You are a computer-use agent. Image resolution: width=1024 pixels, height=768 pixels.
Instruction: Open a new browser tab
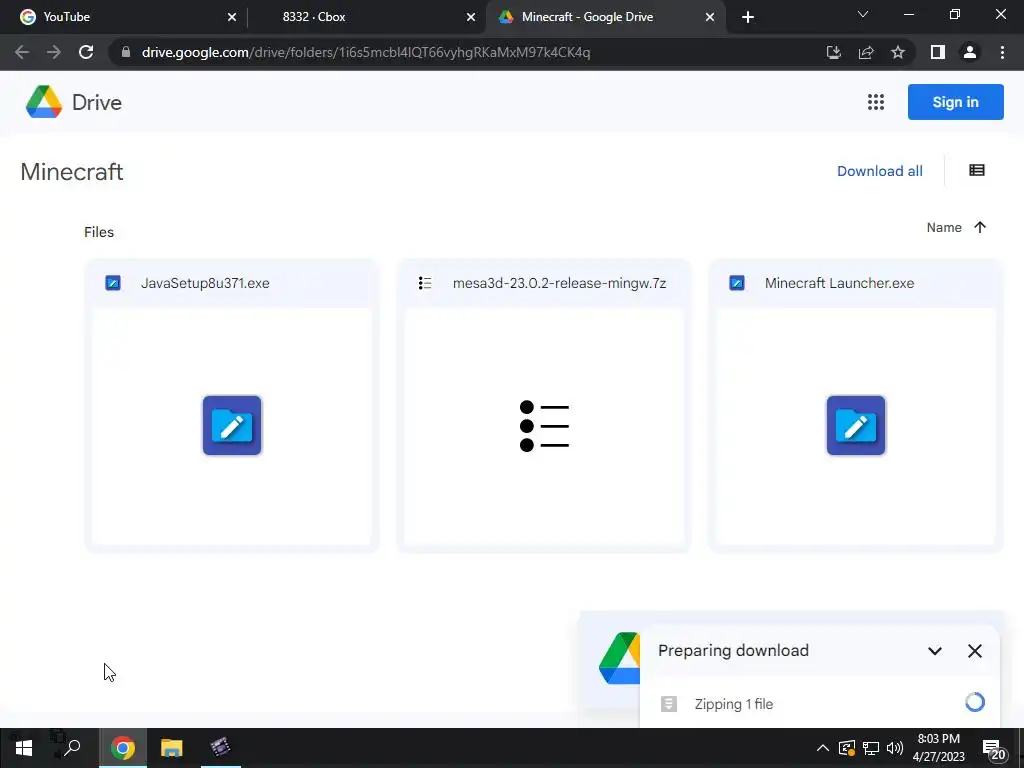(748, 17)
